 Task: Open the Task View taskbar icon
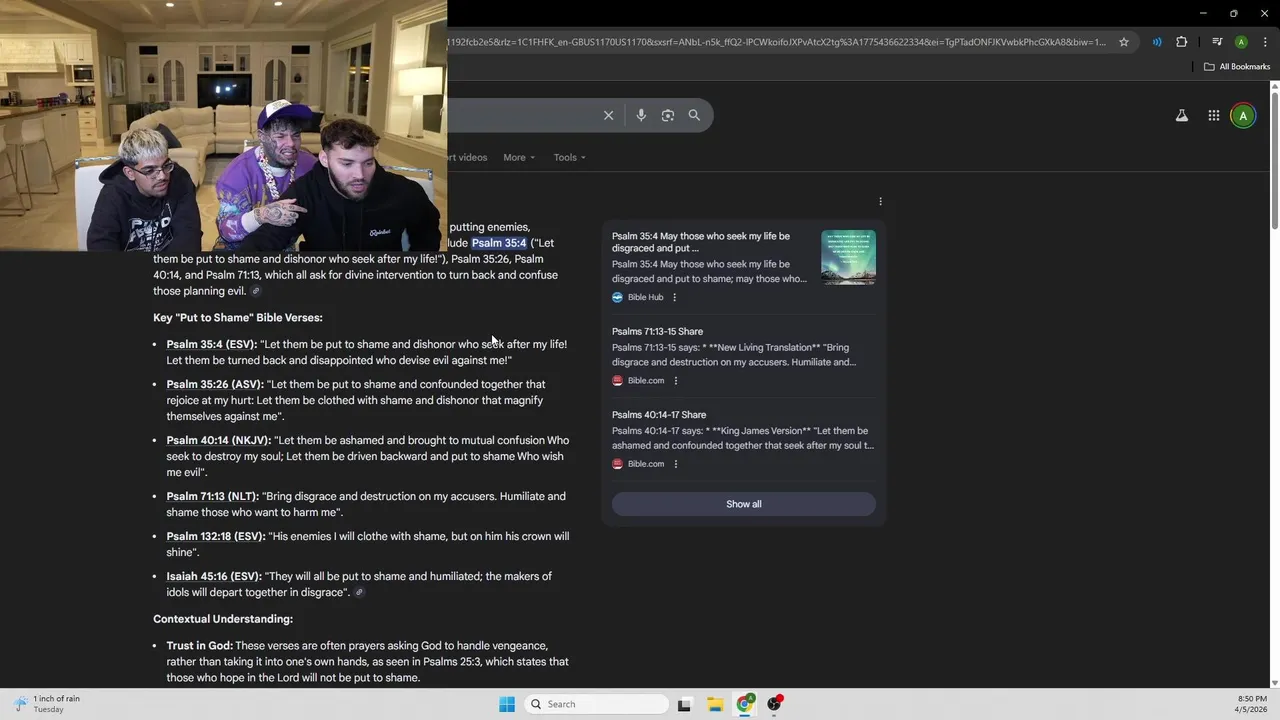(684, 704)
